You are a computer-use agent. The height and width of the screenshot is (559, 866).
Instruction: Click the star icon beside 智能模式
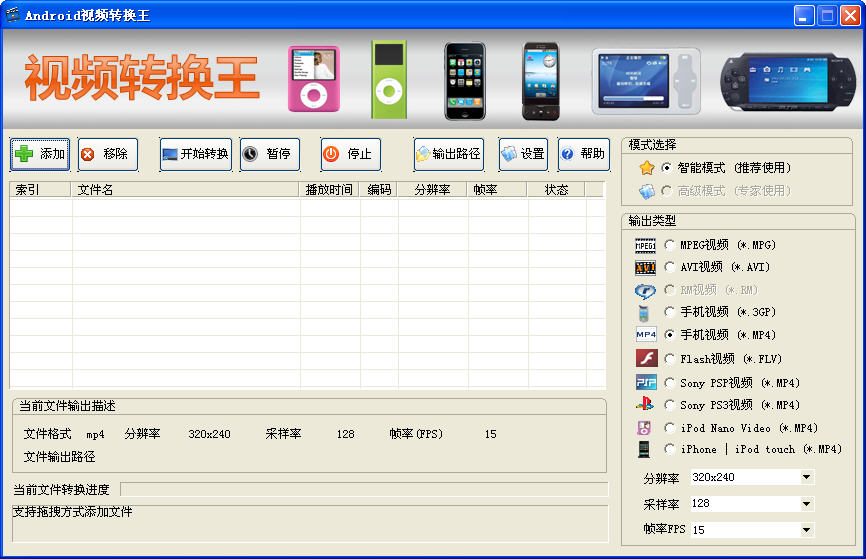(x=647, y=167)
